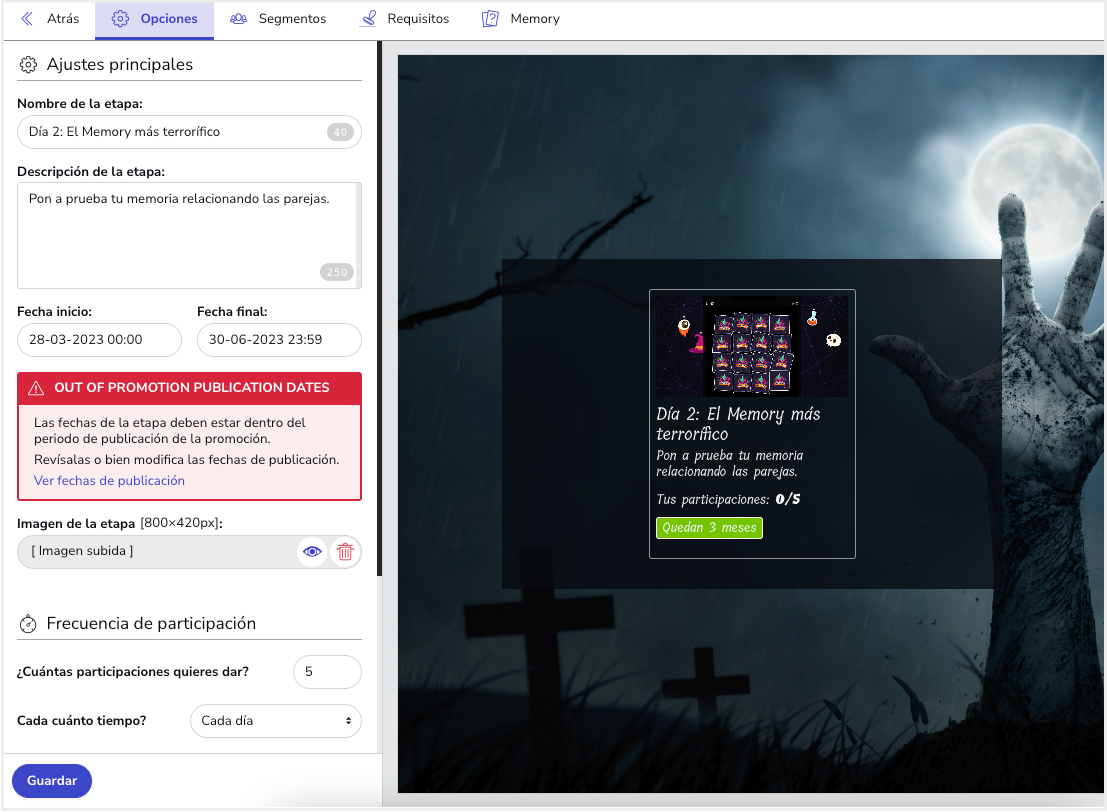This screenshot has height=812, width=1107.
Task: Click the preview title Día 2: El Memory más terrorífico
Action: point(738,424)
